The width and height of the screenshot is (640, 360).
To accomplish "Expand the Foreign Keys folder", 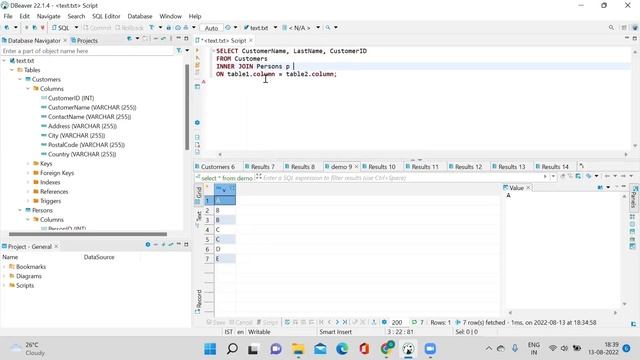I will click(x=28, y=173).
